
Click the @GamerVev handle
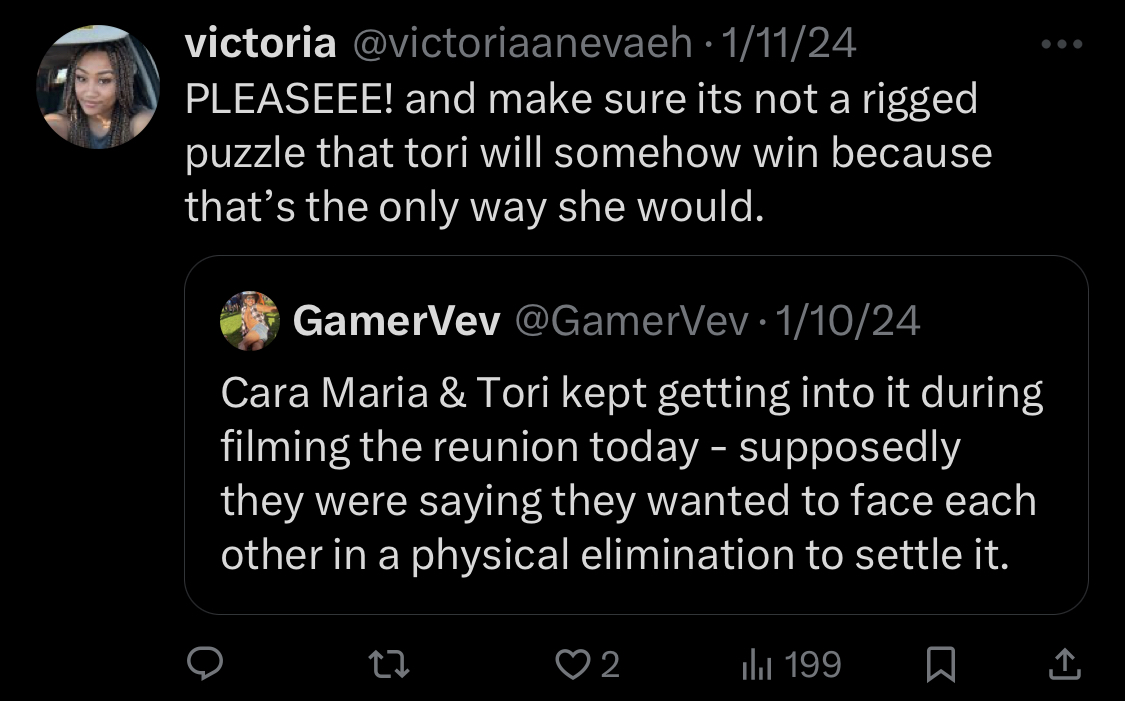pos(631,321)
